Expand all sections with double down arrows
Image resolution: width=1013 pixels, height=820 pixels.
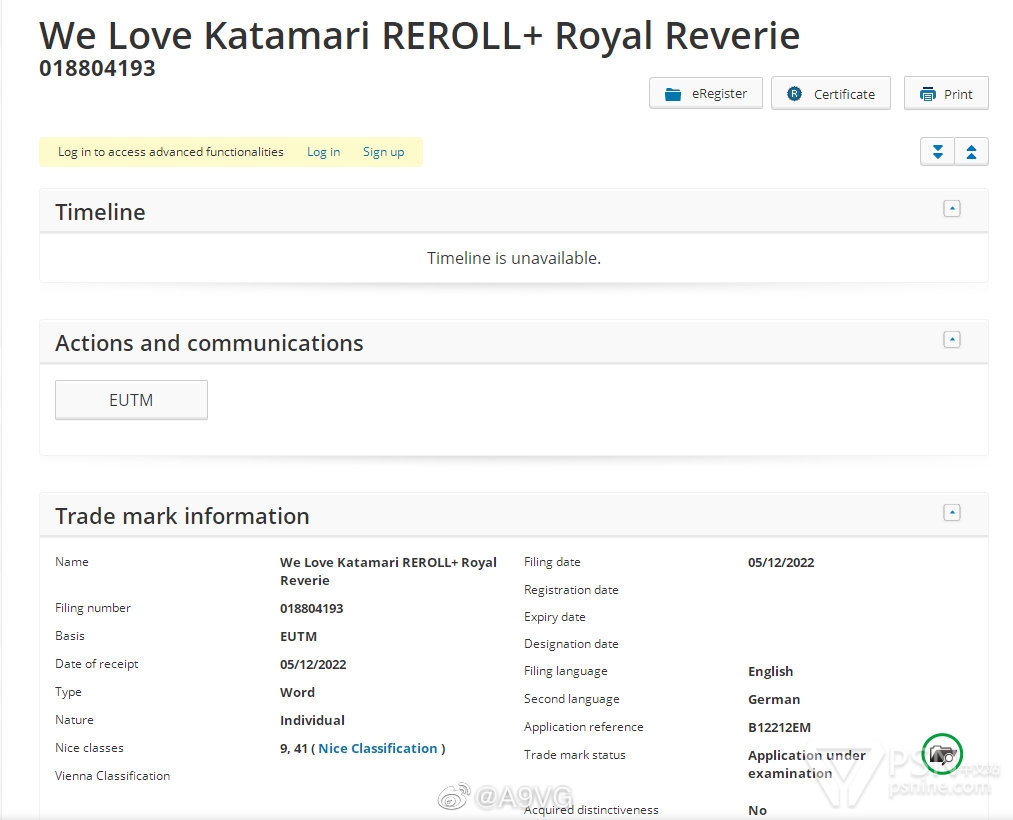pos(937,152)
